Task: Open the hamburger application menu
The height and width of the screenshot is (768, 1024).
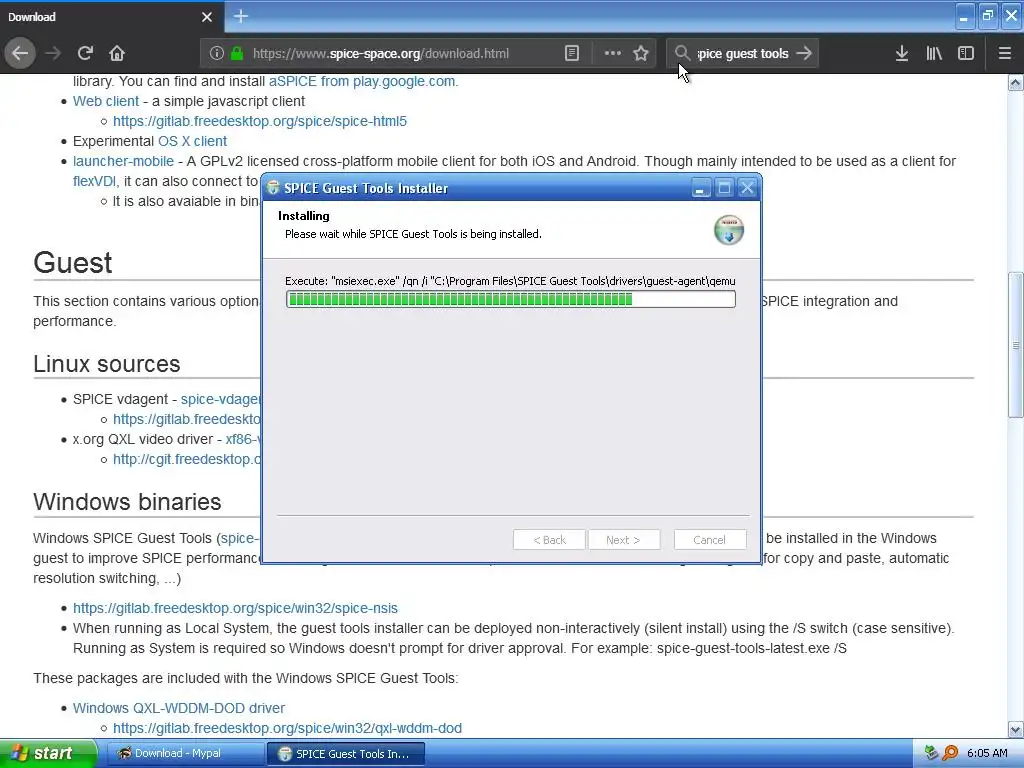Action: (1005, 54)
